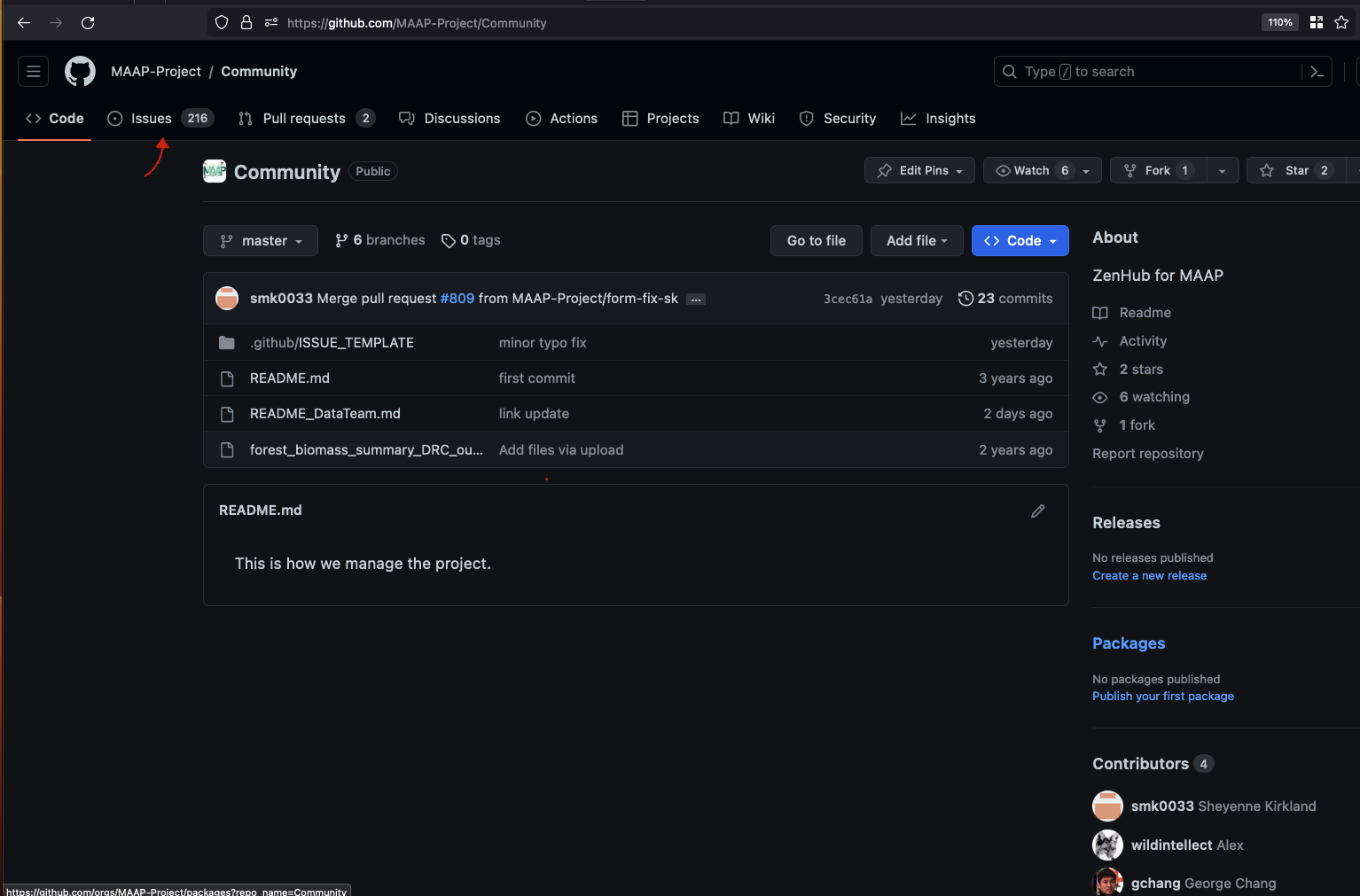The width and height of the screenshot is (1360, 896).
Task: Open the Wiki tab
Action: coord(749,119)
